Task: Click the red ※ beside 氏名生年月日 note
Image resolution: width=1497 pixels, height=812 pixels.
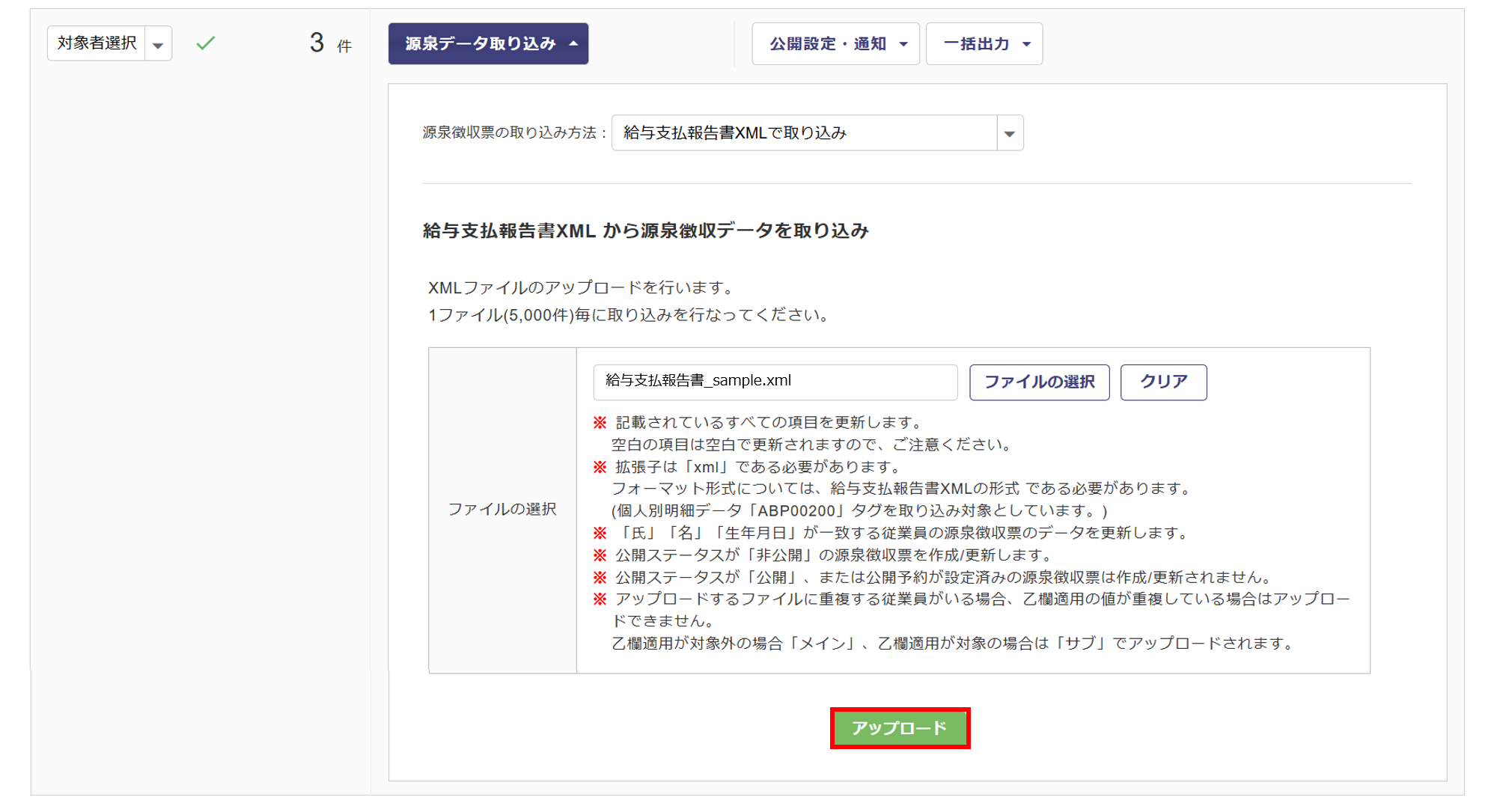Action: pyautogui.click(x=600, y=533)
